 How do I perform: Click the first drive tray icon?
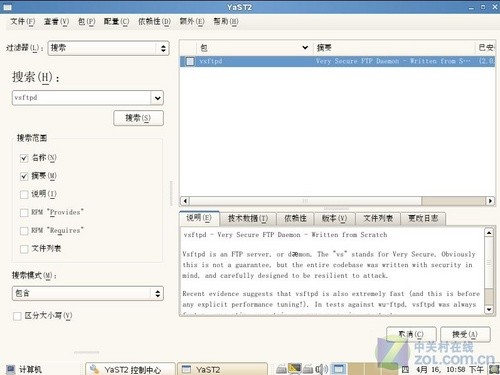(x=281, y=369)
